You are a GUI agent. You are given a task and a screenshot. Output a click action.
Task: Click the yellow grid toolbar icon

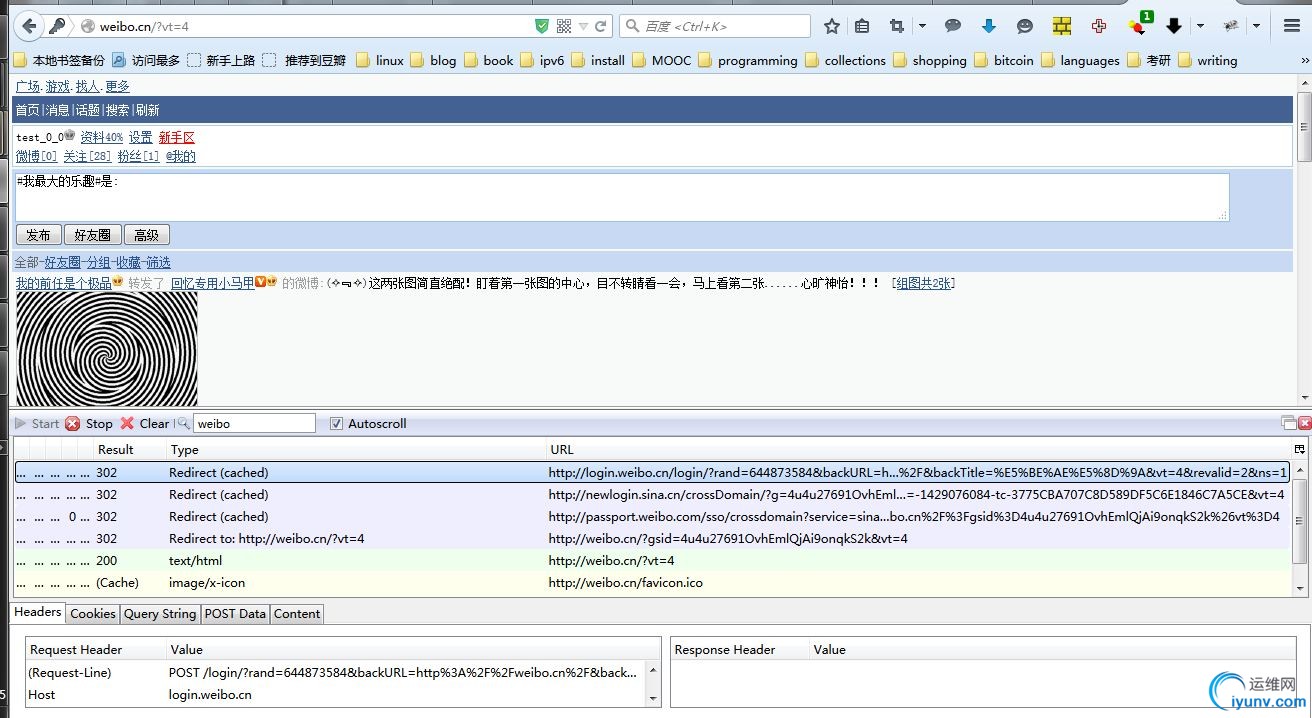pos(1062,26)
